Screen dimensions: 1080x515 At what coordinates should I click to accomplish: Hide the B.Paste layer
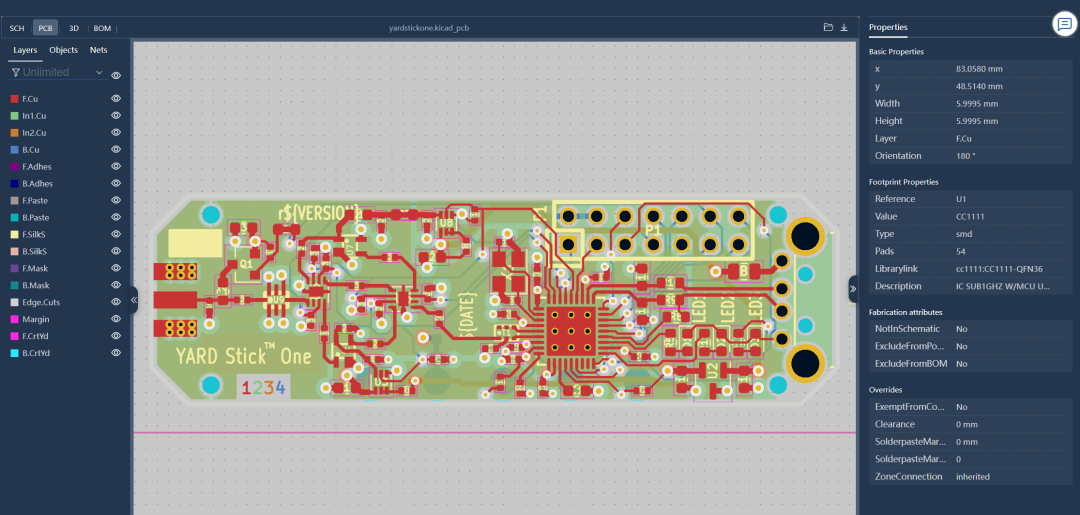tap(116, 217)
